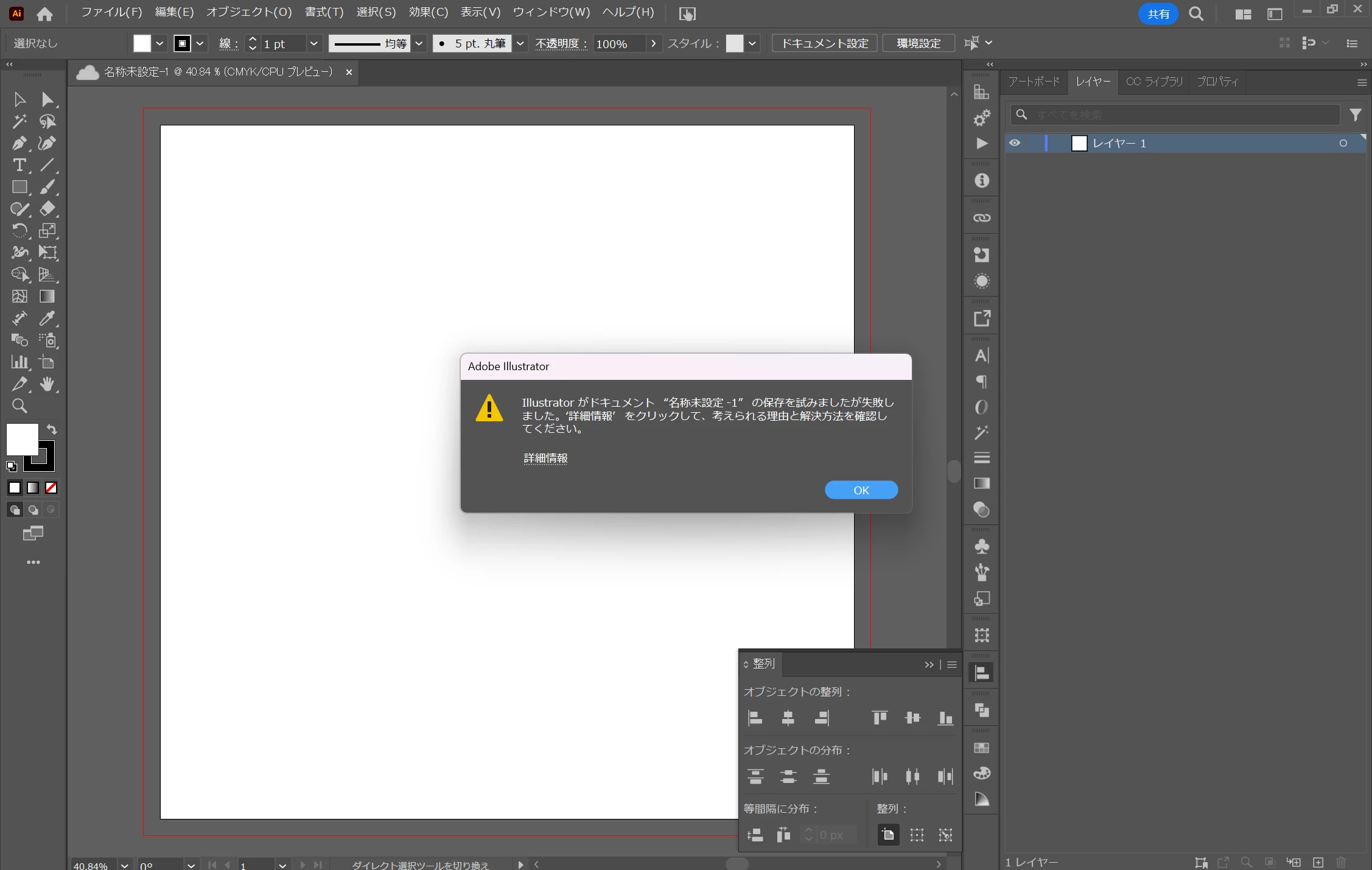Enable align to artboard option
Screen dimensions: 1372x870
(888, 835)
